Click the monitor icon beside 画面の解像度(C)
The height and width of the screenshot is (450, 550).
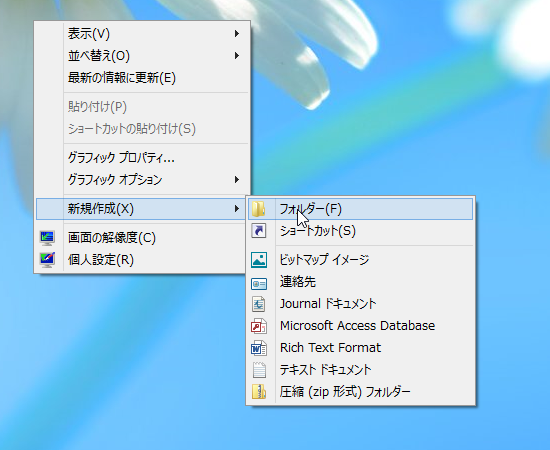point(47,238)
